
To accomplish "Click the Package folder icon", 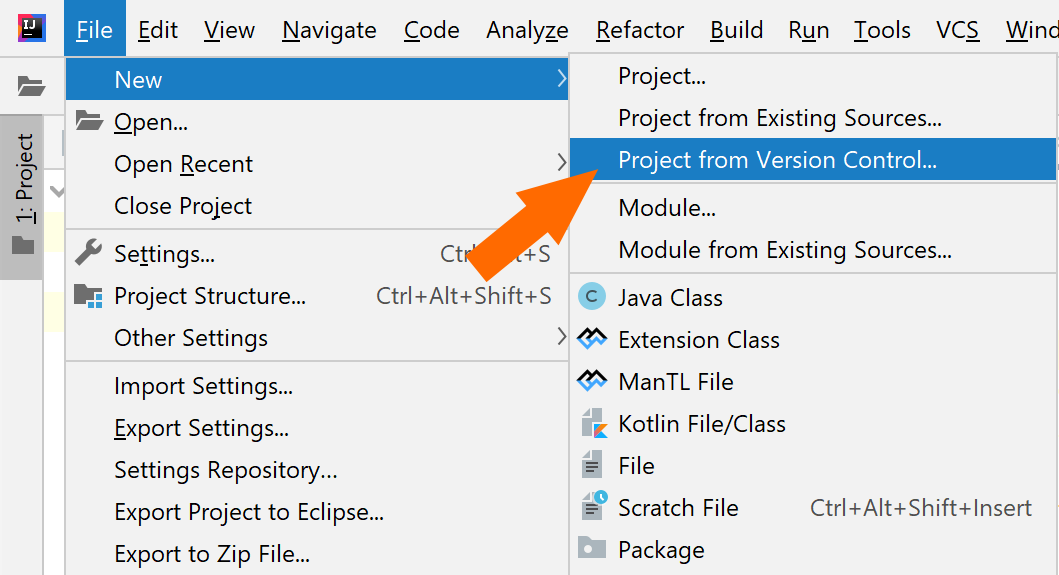I will pos(592,549).
